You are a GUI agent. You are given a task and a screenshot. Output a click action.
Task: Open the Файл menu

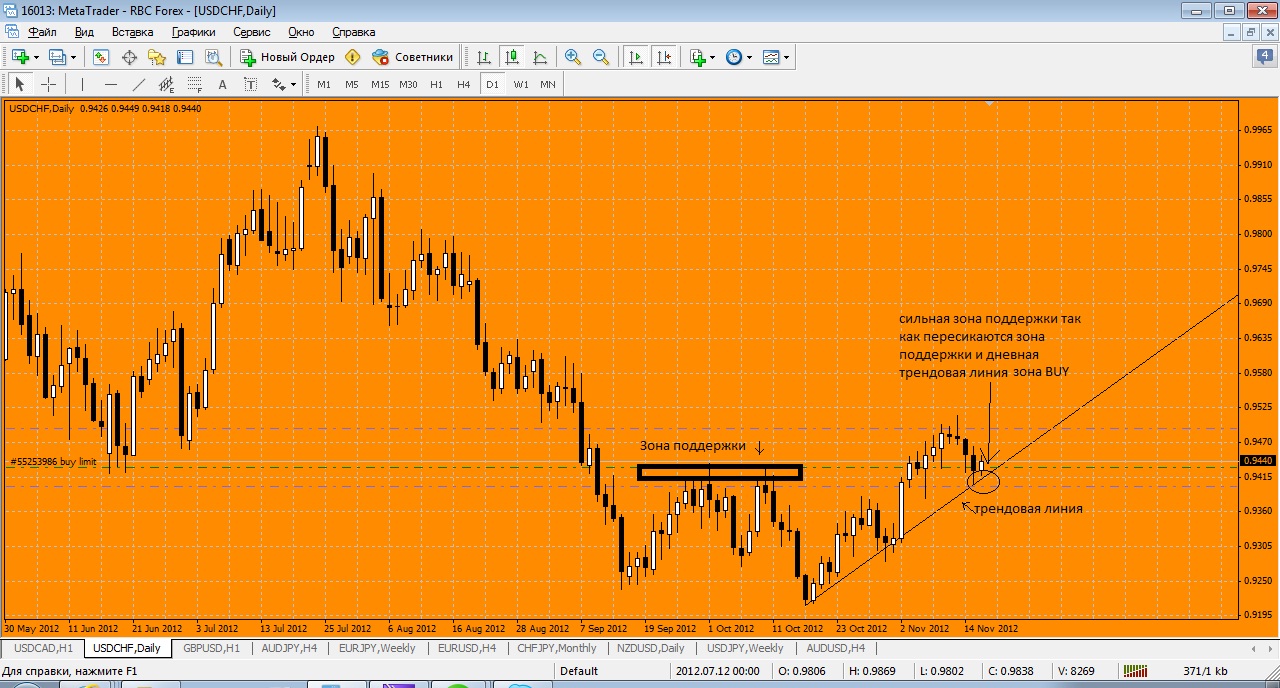[x=43, y=32]
